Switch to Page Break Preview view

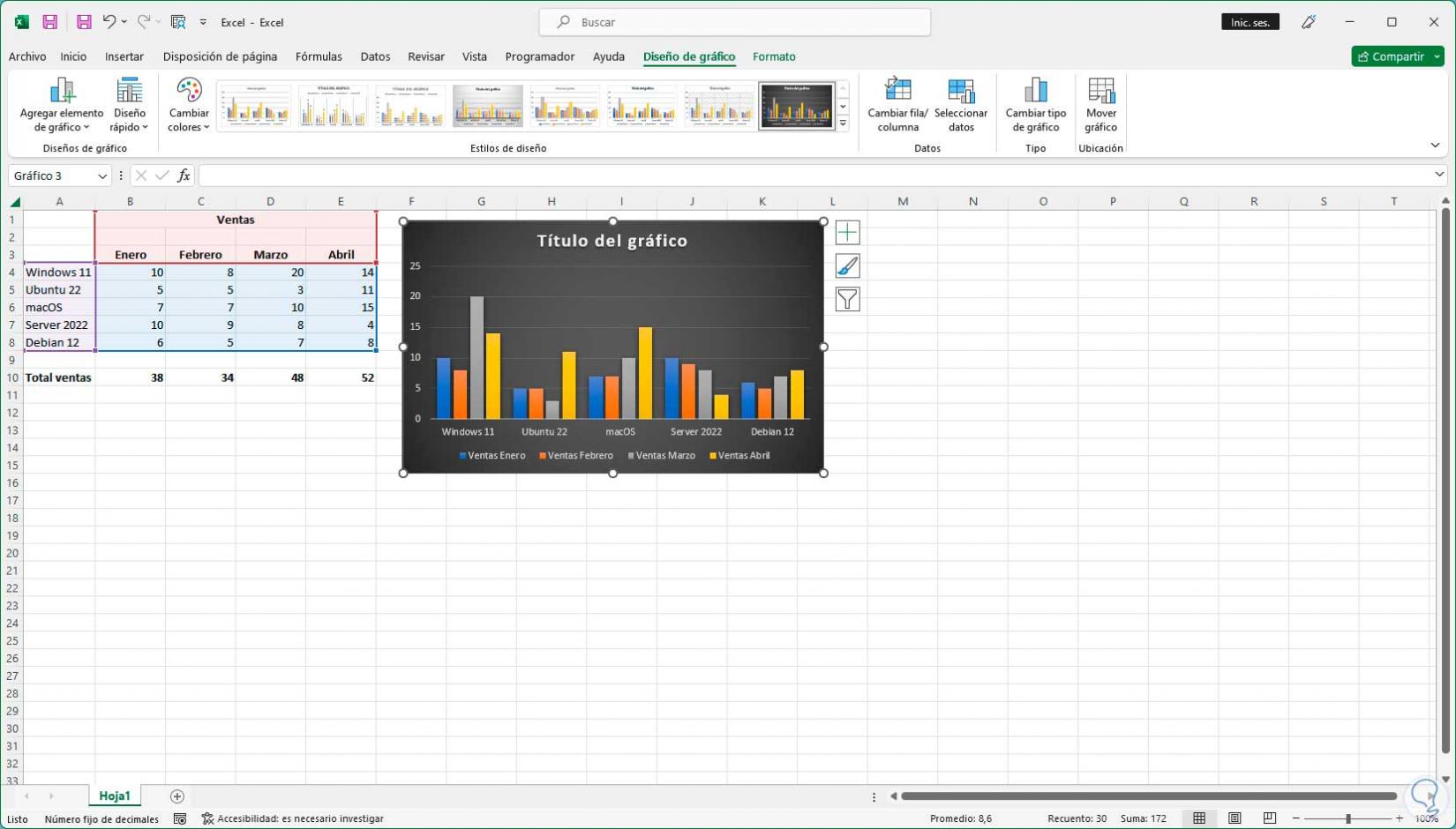(1270, 818)
